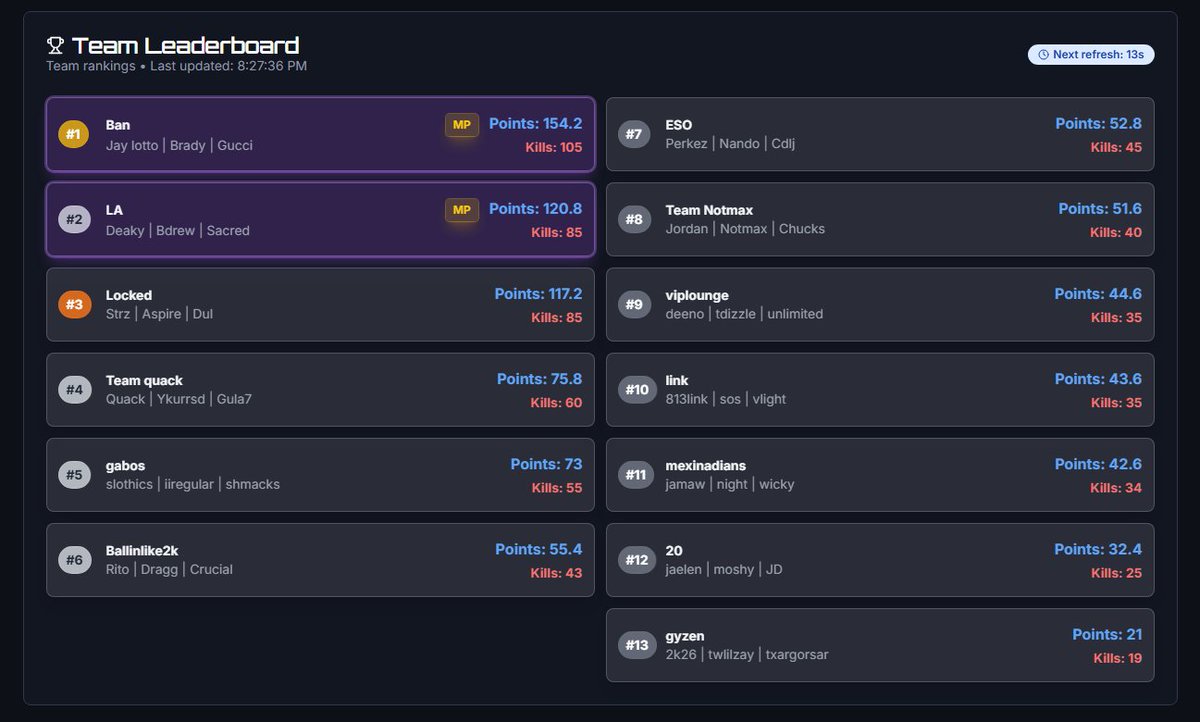Click the MP badge on team Ban

coord(462,125)
